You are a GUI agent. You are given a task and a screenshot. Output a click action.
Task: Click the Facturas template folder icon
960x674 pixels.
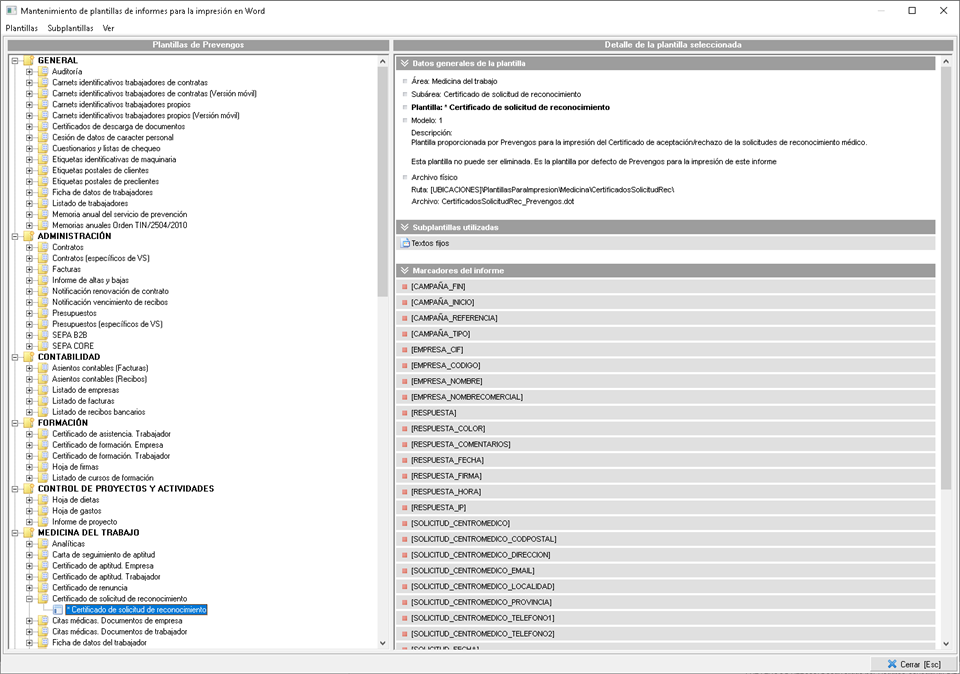click(x=43, y=269)
